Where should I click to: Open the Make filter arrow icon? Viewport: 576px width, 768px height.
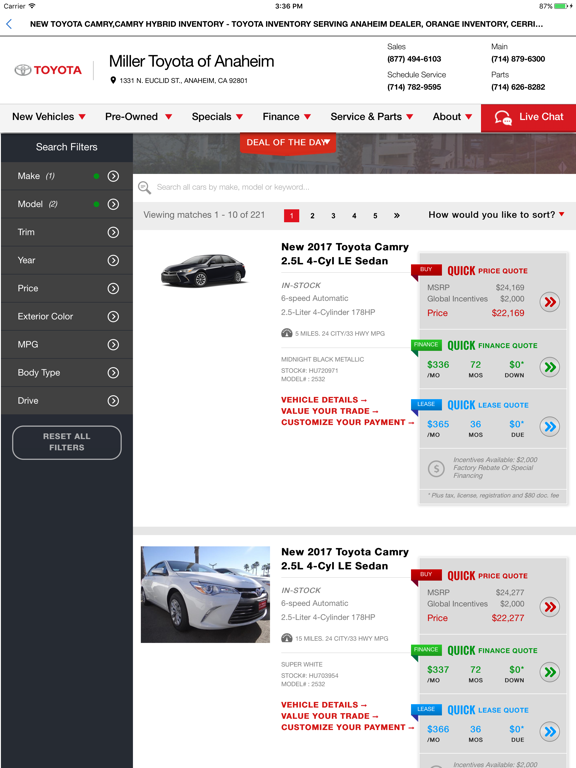coord(113,176)
